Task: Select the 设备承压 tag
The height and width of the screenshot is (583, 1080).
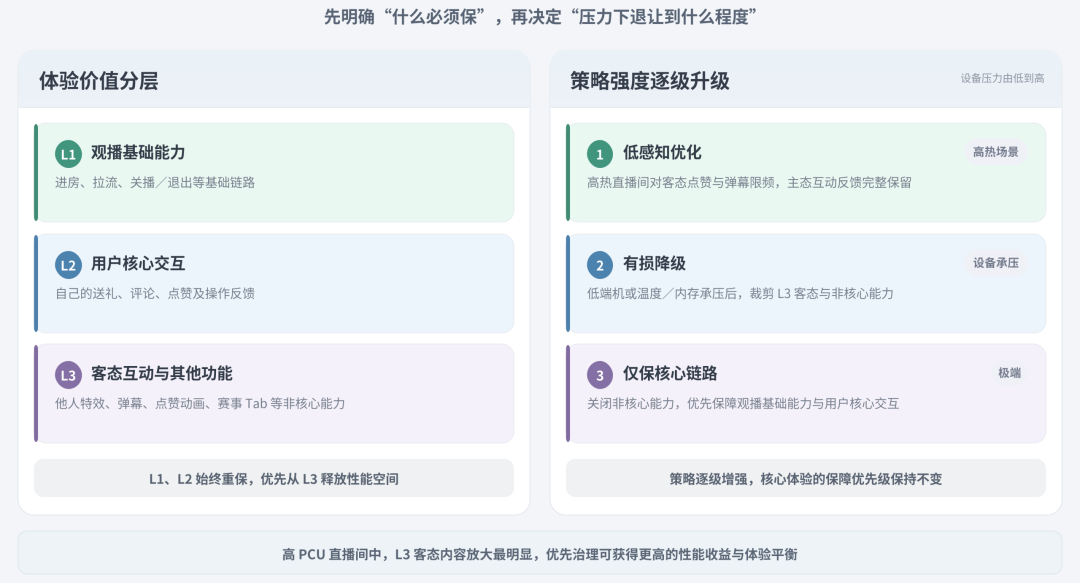Action: 995,263
